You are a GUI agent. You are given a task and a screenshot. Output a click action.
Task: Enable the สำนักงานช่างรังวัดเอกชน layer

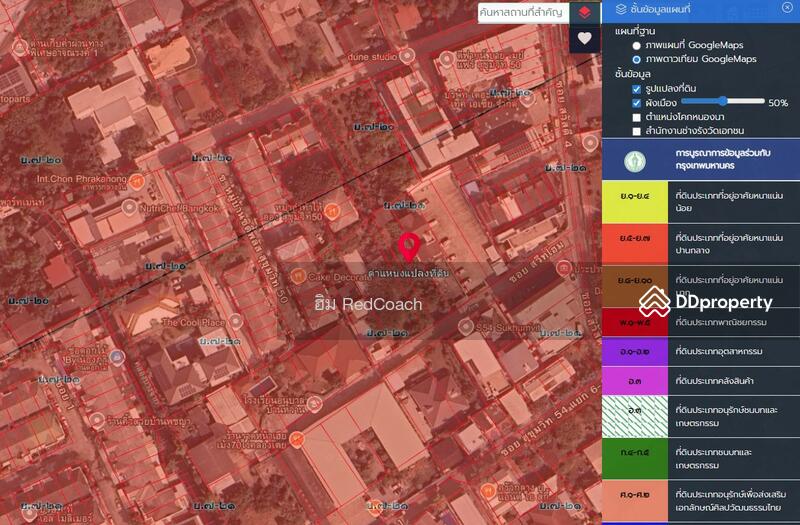coord(636,131)
